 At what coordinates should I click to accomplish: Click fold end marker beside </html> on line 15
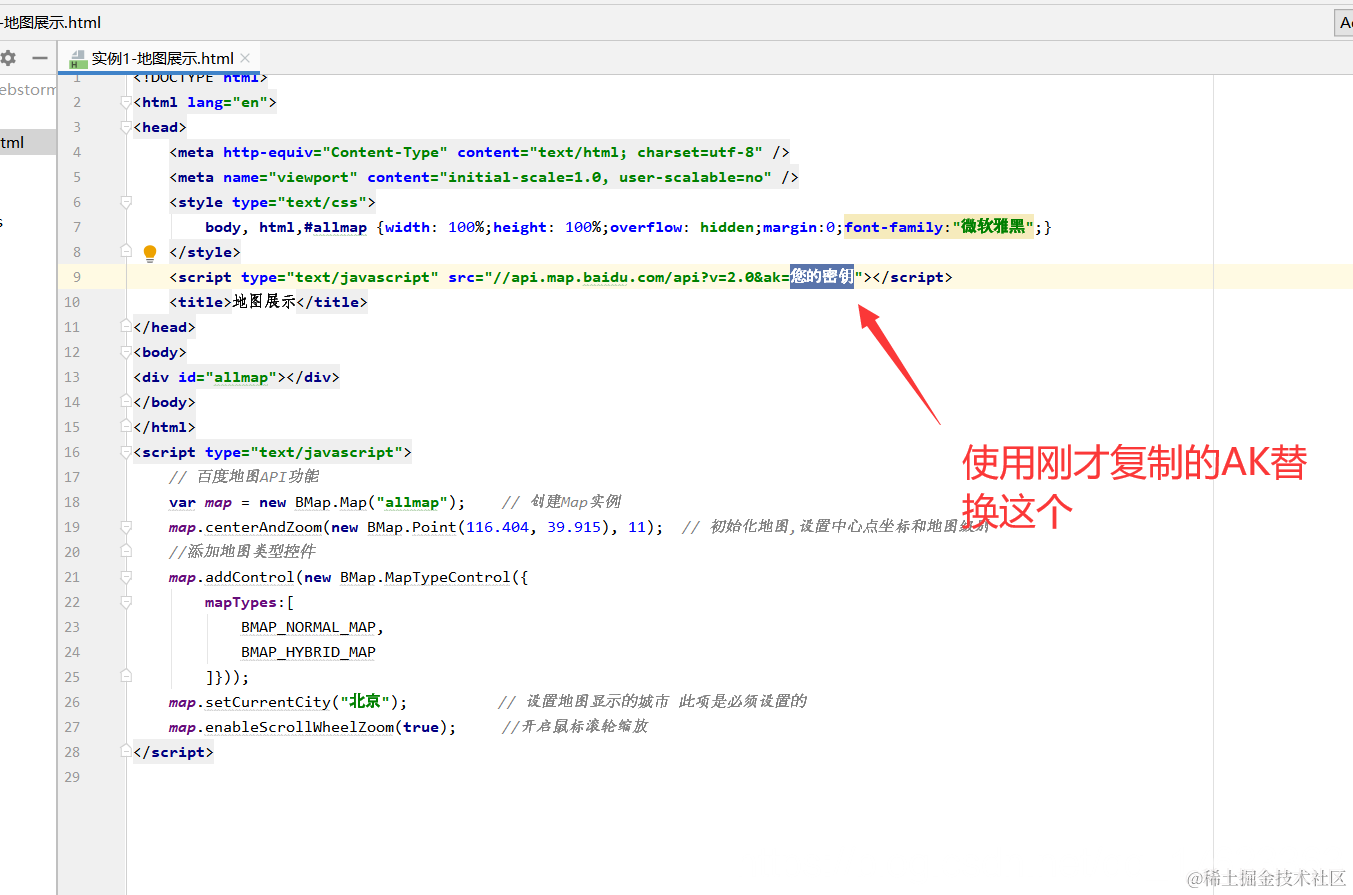coord(126,427)
